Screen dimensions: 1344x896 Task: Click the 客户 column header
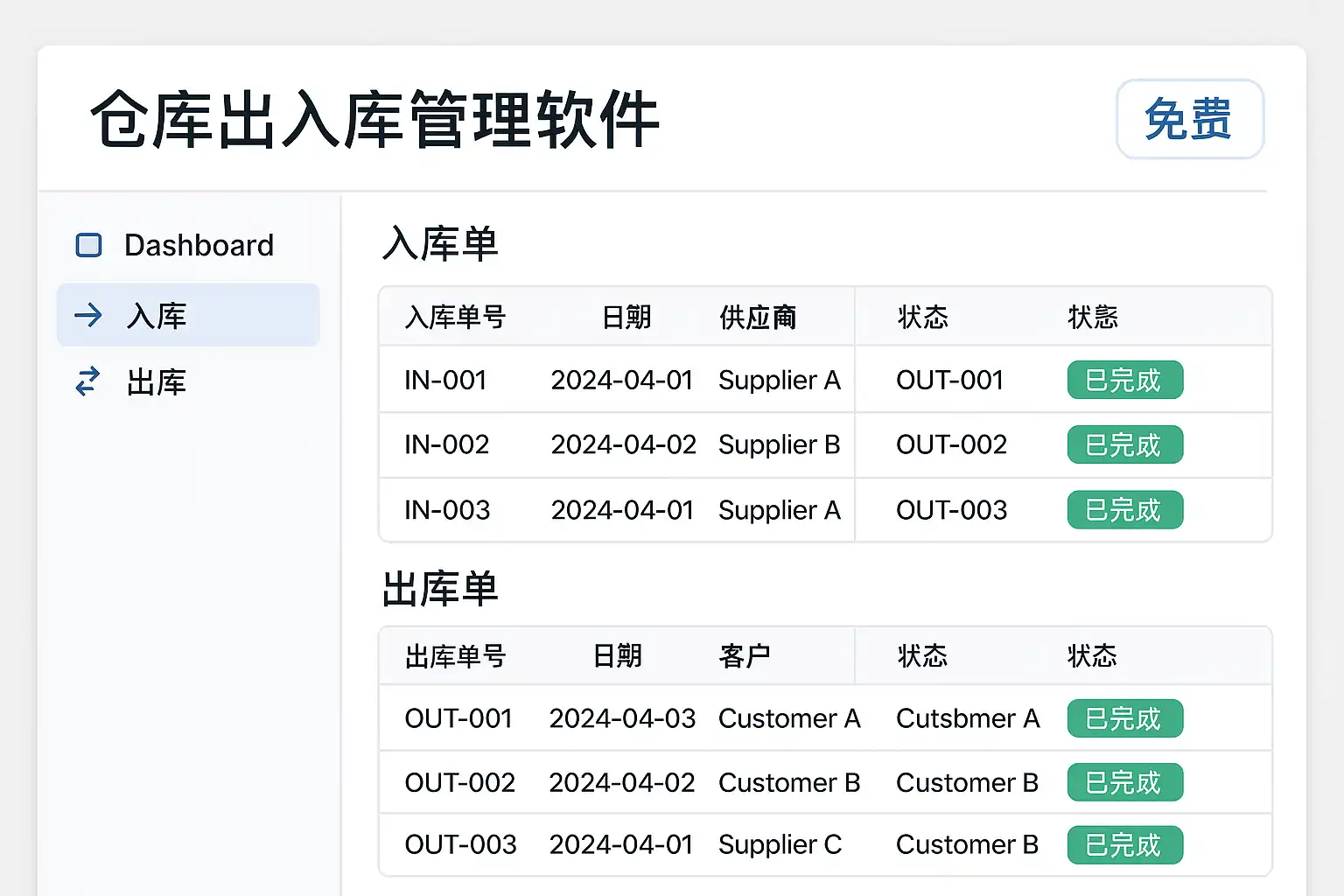tap(744, 655)
